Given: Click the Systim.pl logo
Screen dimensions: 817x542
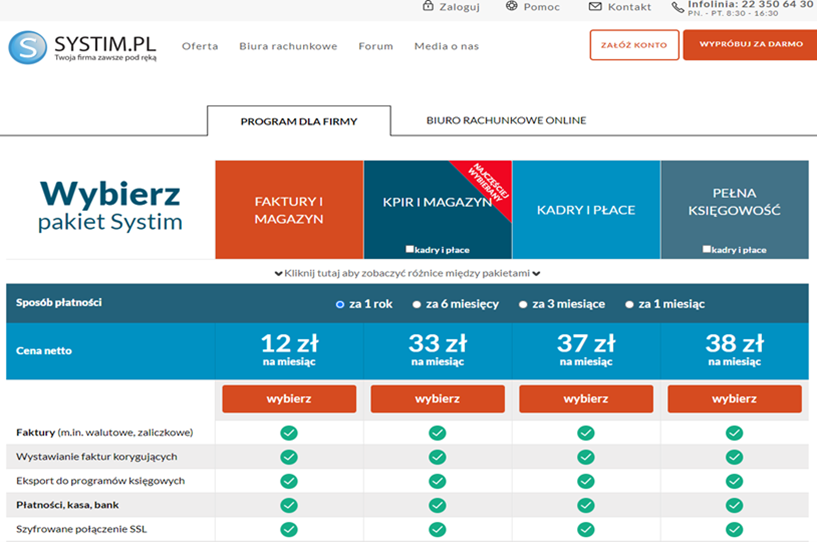Looking at the screenshot, I should (82, 47).
